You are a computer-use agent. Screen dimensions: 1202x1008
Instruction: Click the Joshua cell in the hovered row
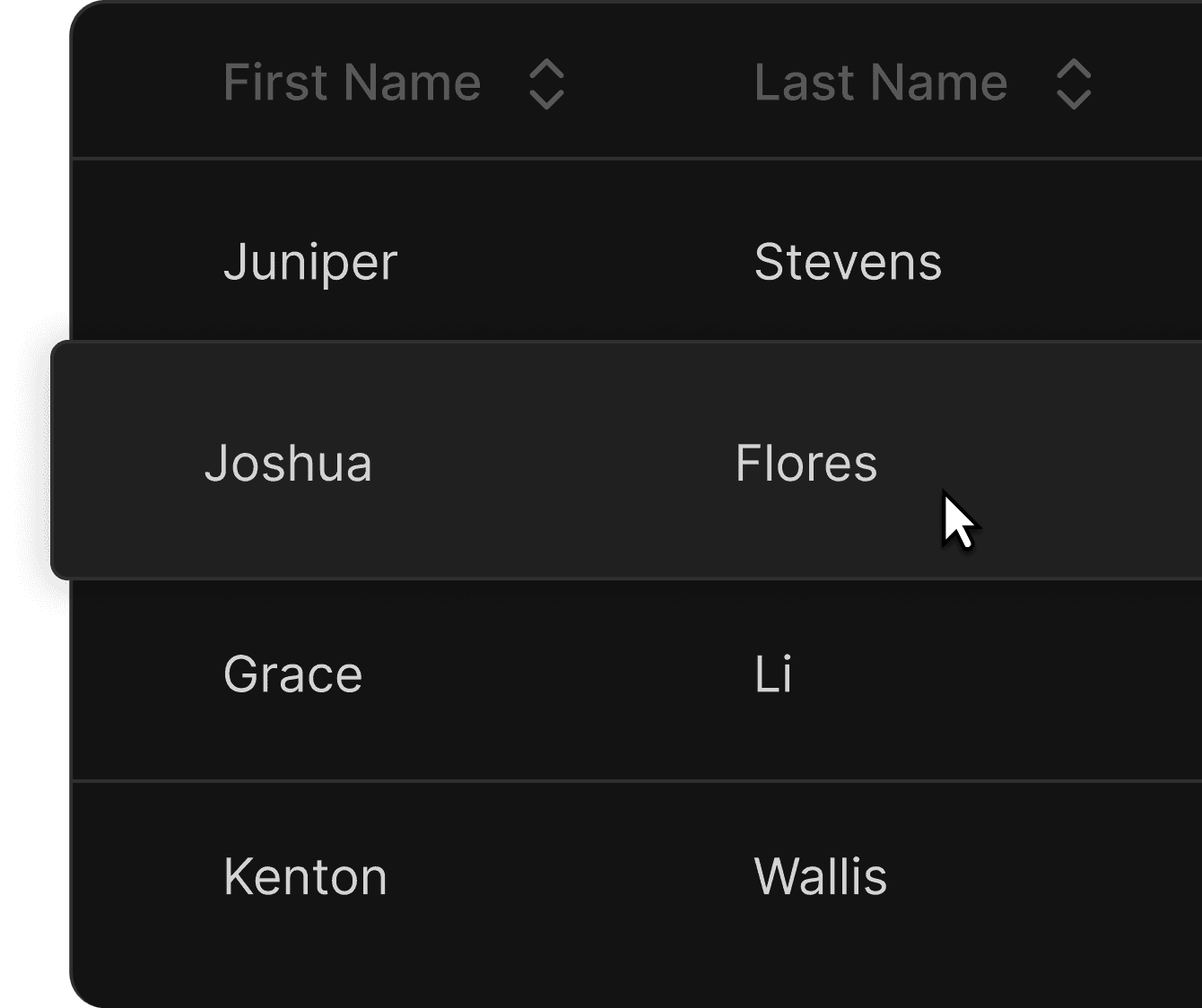(288, 464)
